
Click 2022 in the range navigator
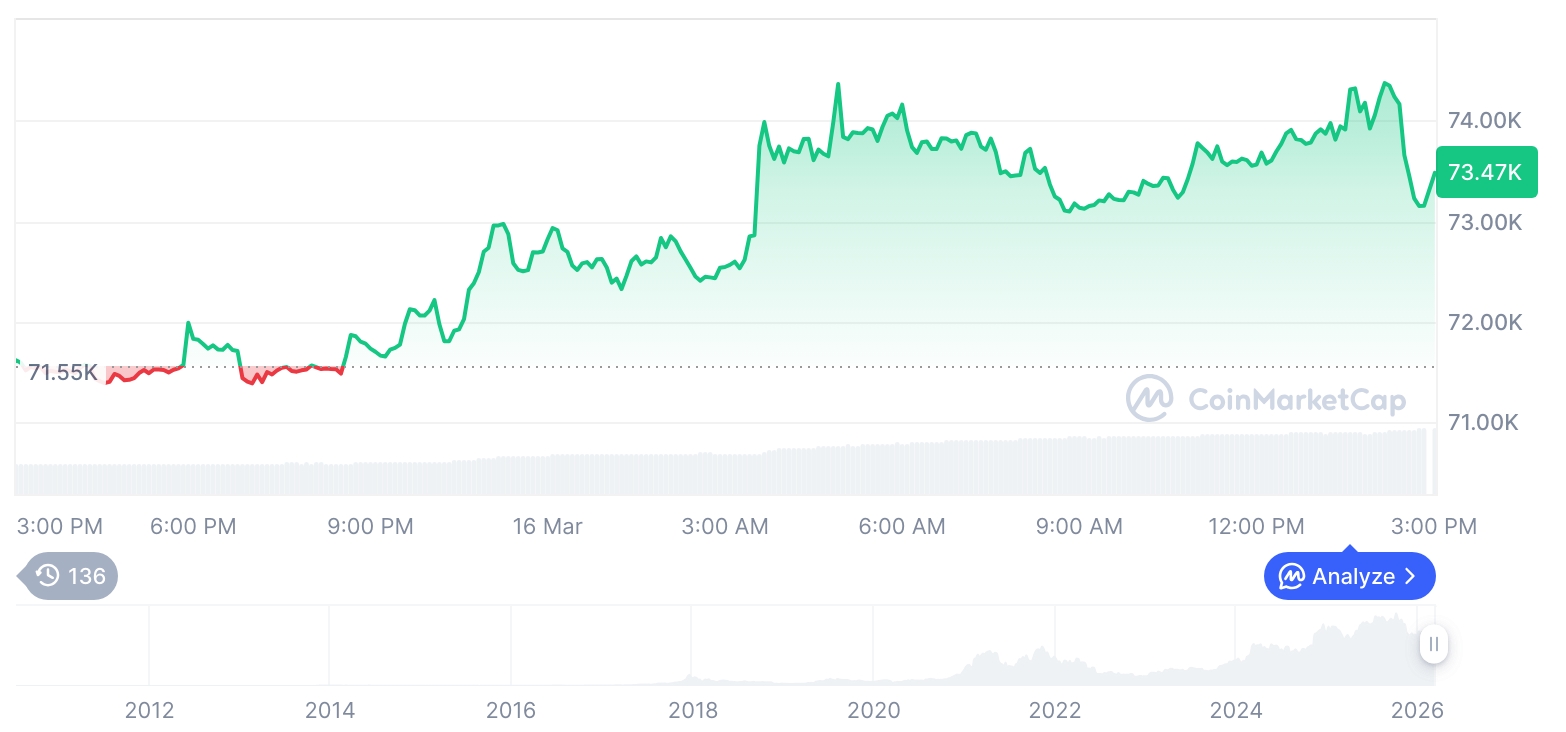1055,710
